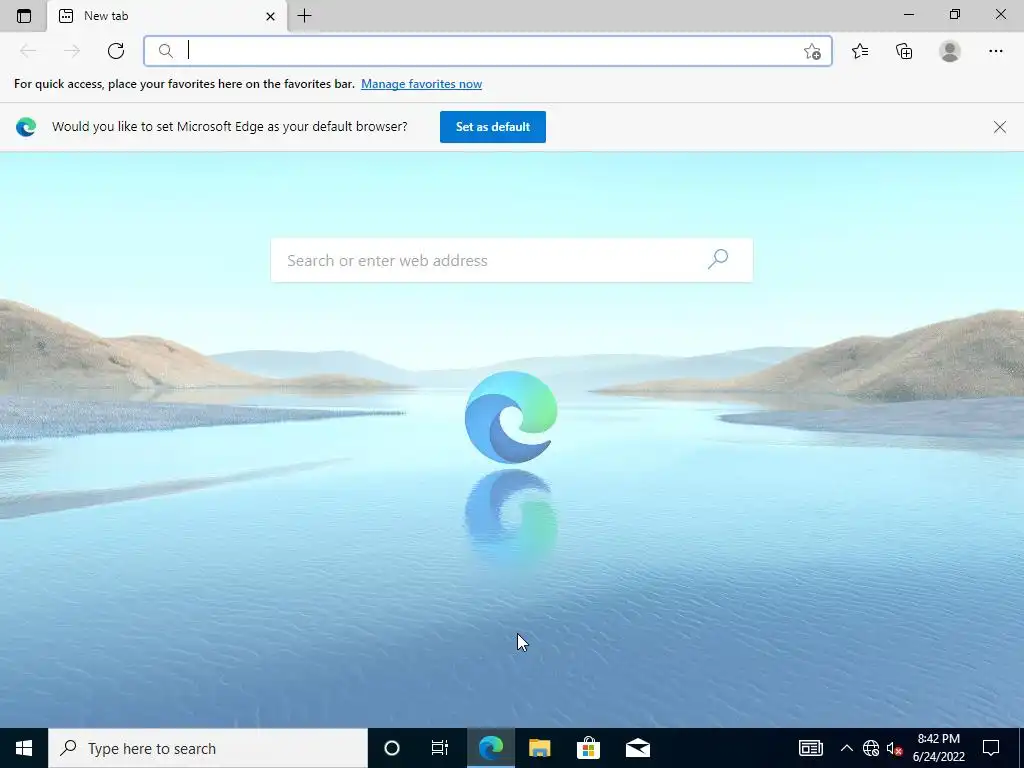This screenshot has width=1024, height=768.
Task: Add this page to favorites star icon
Action: pyautogui.click(x=812, y=51)
